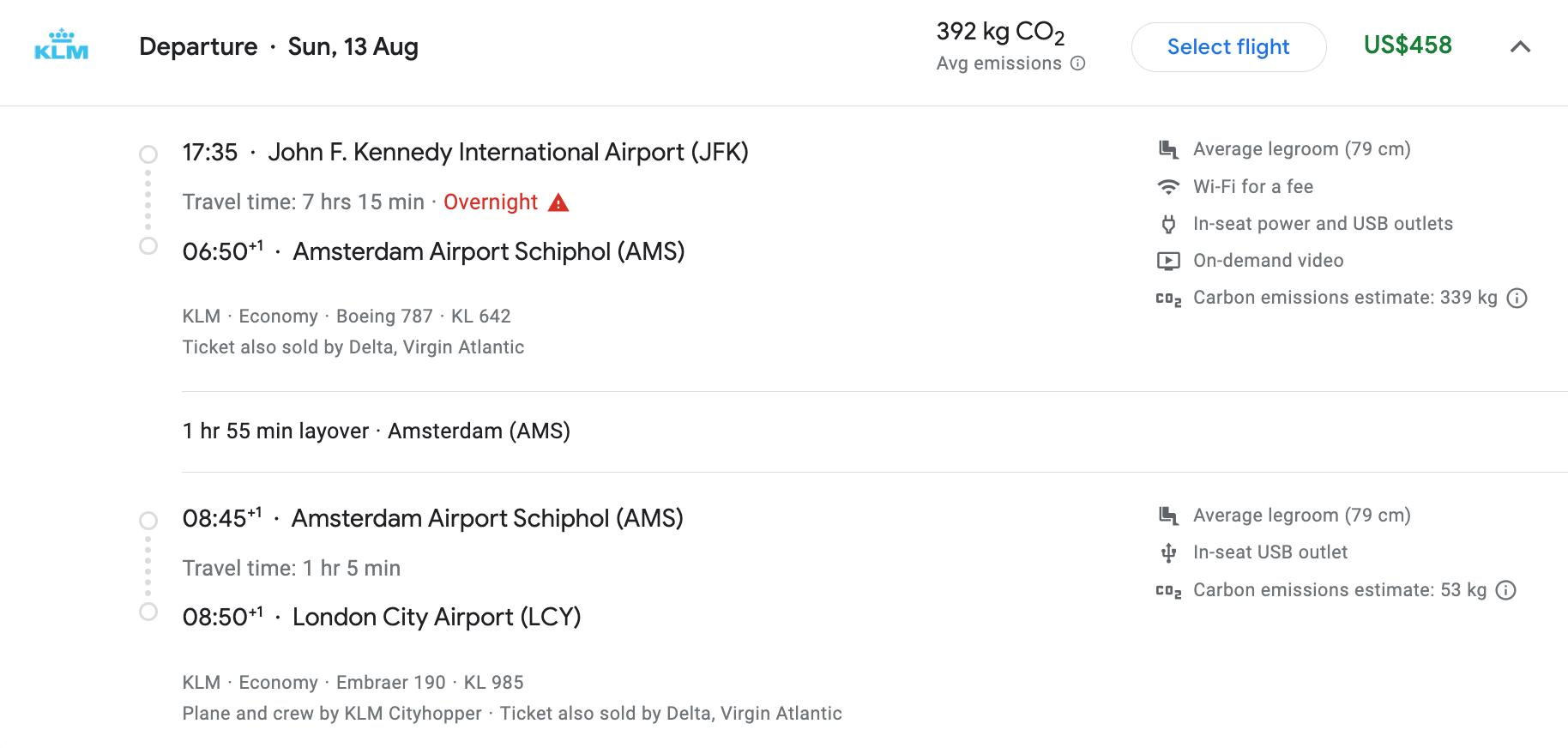This screenshot has height=748, width=1568.
Task: Click the Avg emissions info icon
Action: tap(1078, 63)
